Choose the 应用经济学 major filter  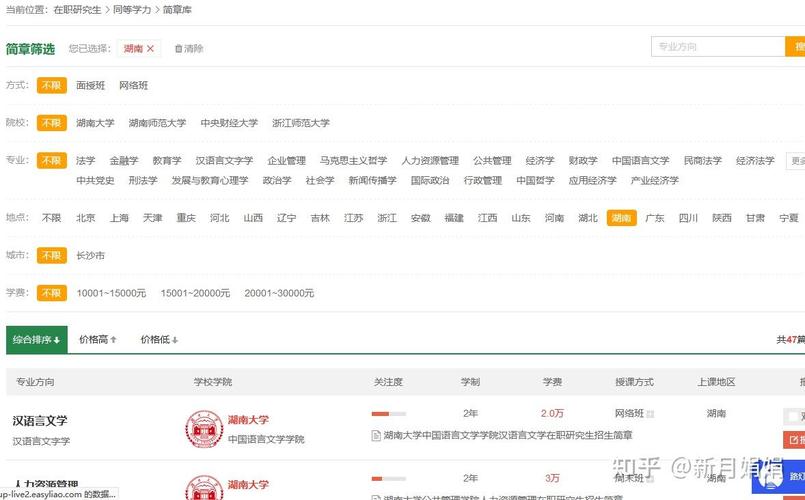click(x=592, y=181)
